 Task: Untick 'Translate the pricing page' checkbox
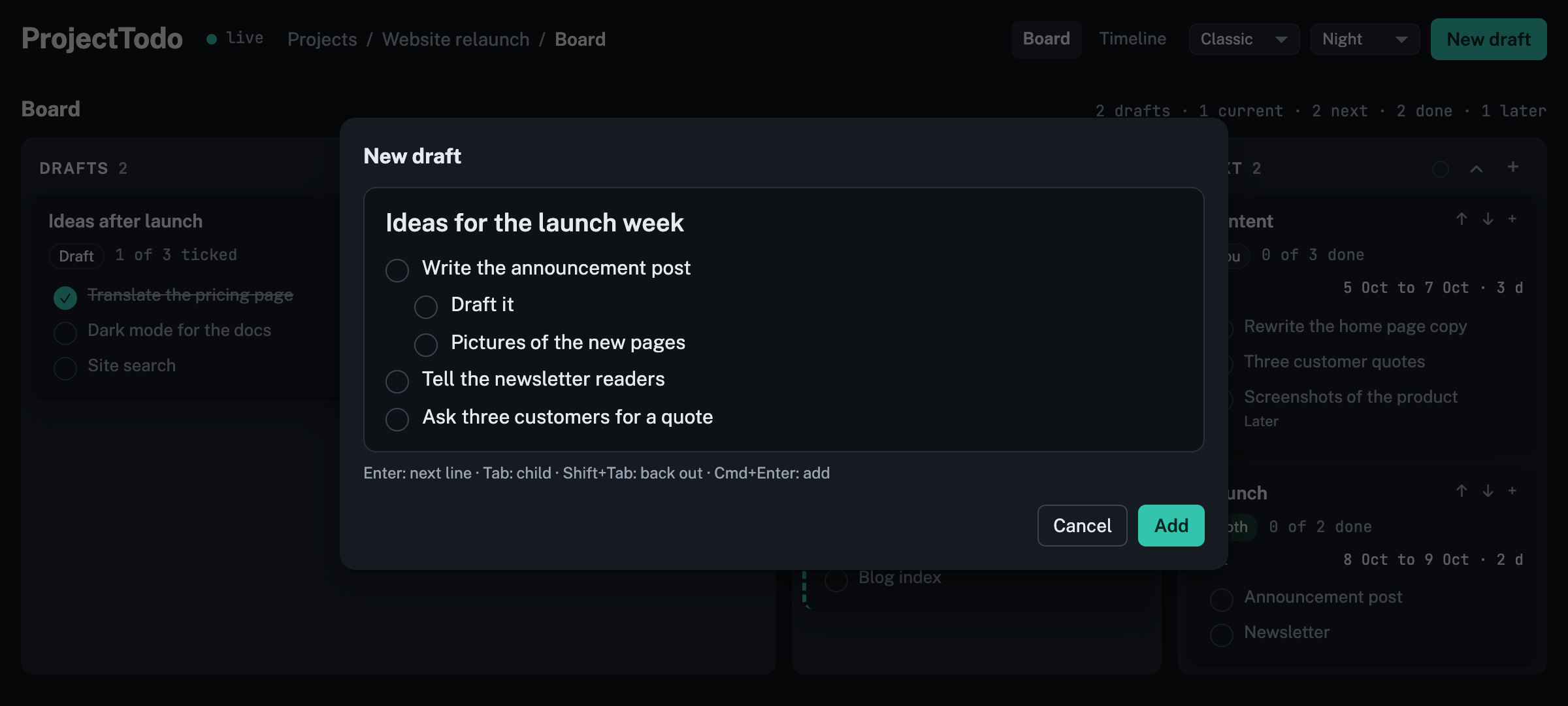tap(65, 297)
